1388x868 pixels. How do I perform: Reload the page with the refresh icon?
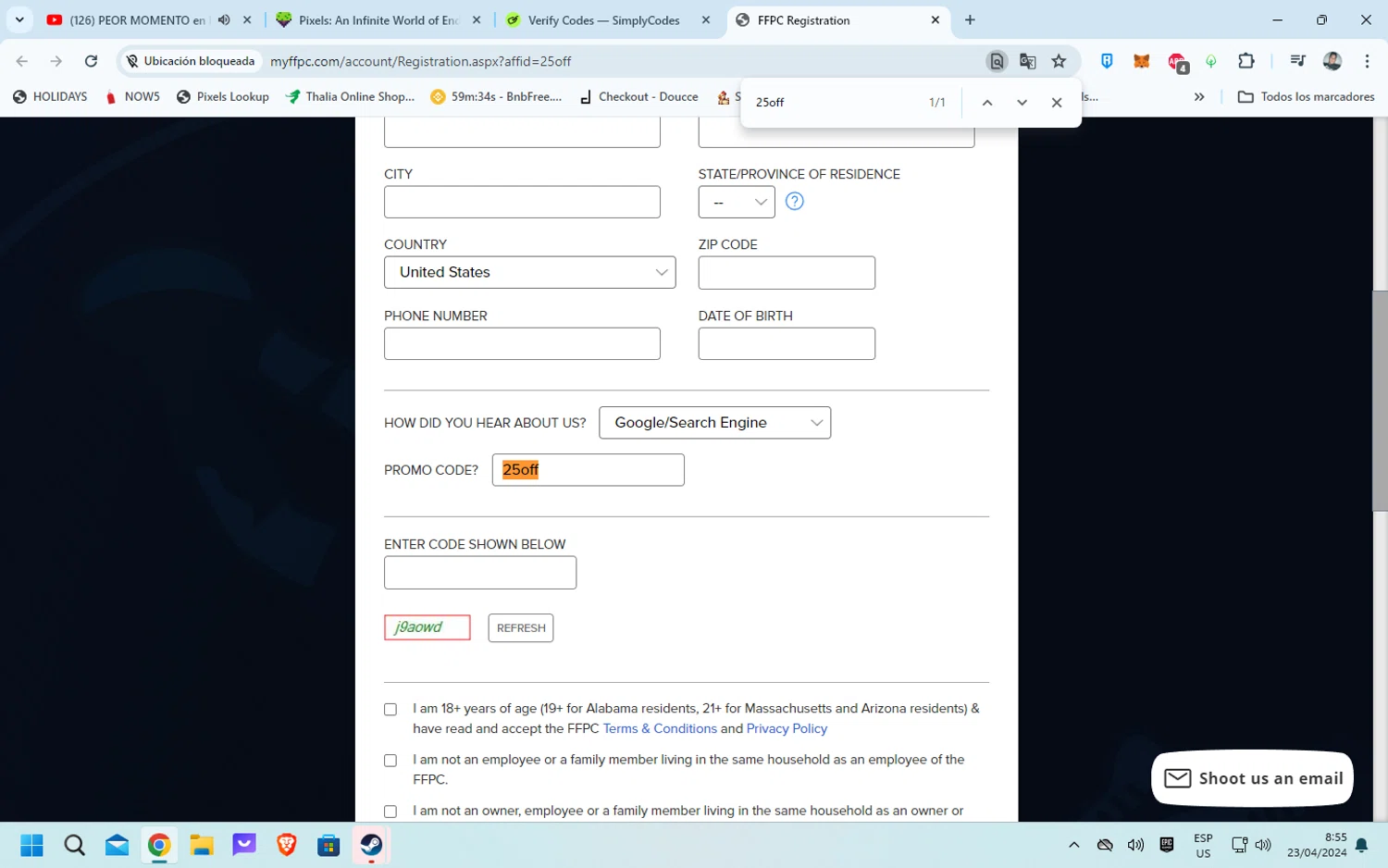[x=91, y=61]
